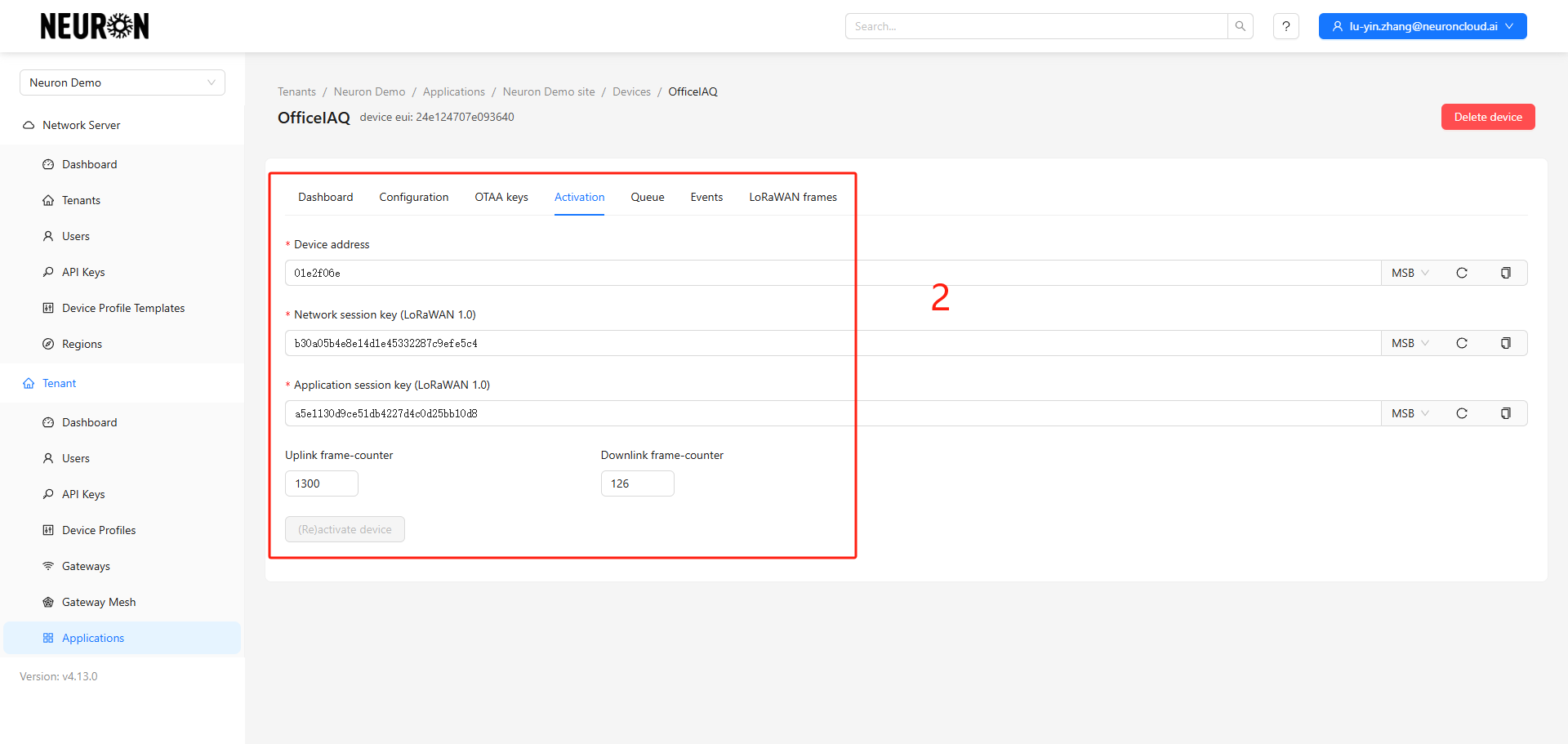The width and height of the screenshot is (1568, 744).
Task: Click the Gateways wifi icon
Action: (48, 566)
